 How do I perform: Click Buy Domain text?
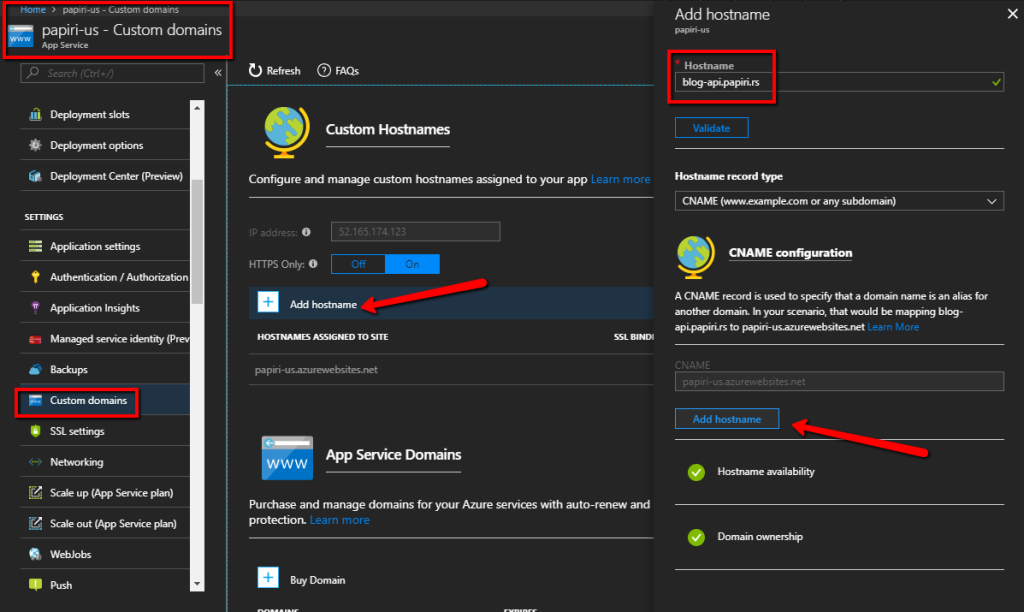317,580
